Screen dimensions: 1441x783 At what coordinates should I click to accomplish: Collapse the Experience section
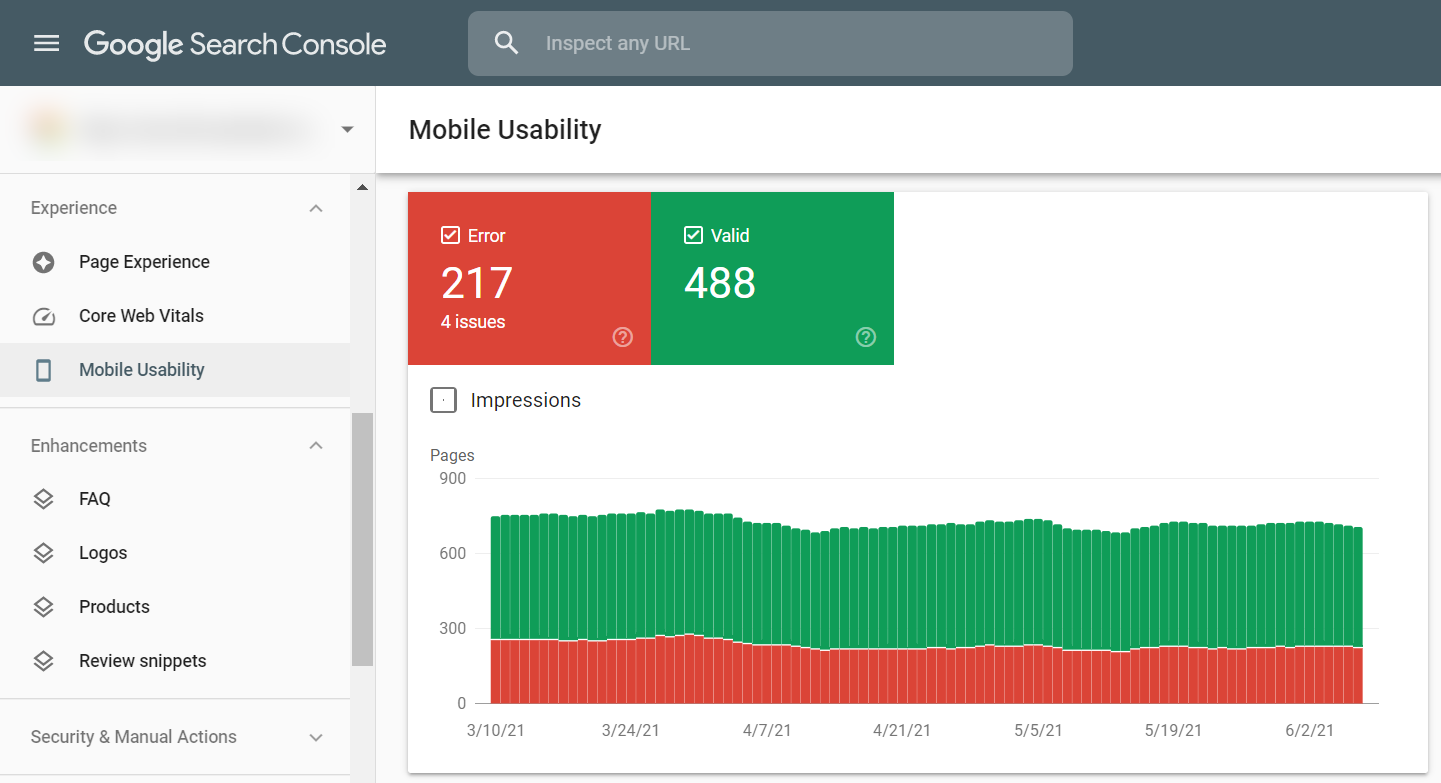point(316,208)
